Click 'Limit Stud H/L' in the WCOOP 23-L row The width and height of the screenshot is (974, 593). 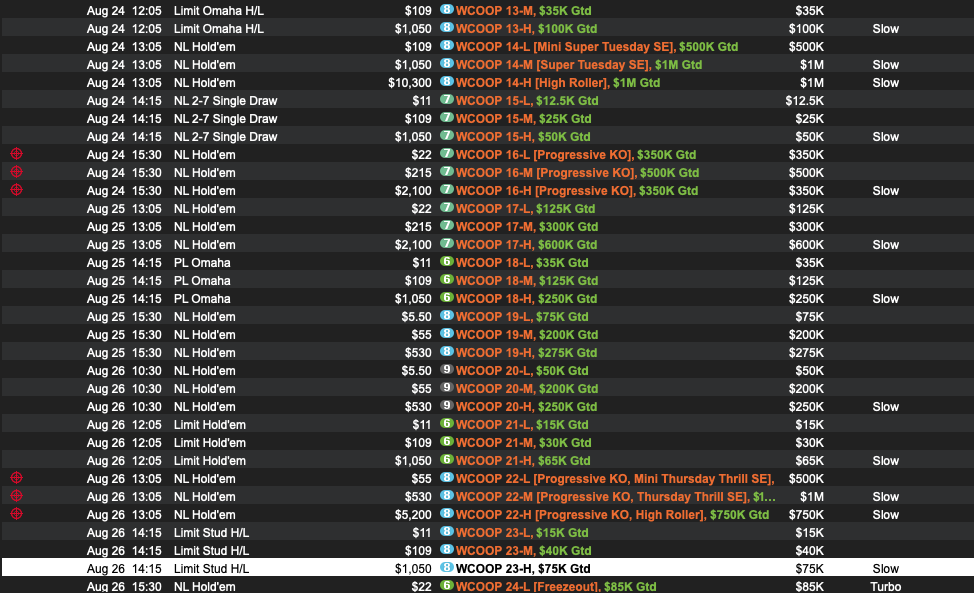coord(211,533)
